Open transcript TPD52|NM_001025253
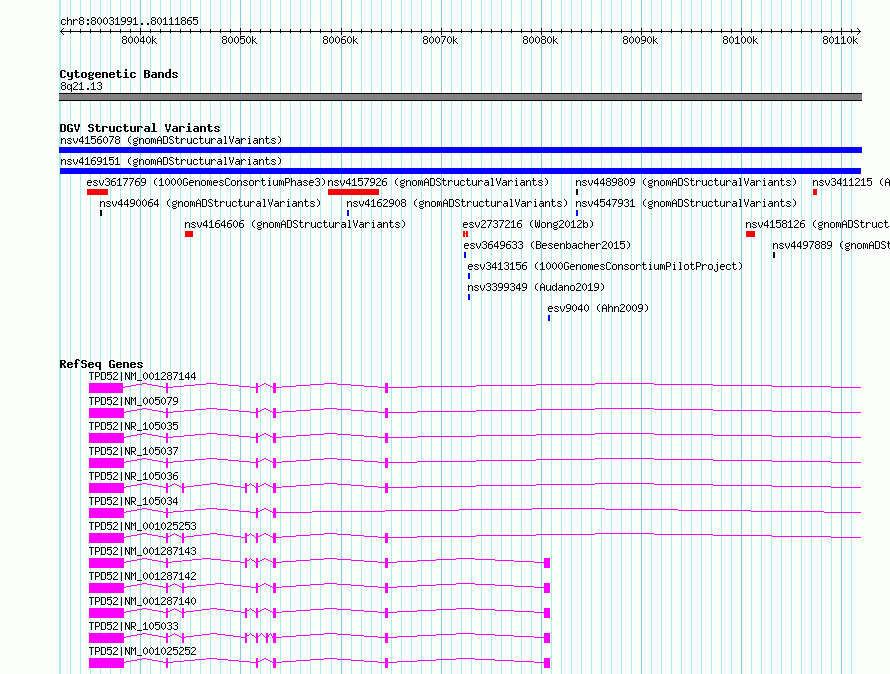890x674 pixels. pyautogui.click(x=142, y=526)
